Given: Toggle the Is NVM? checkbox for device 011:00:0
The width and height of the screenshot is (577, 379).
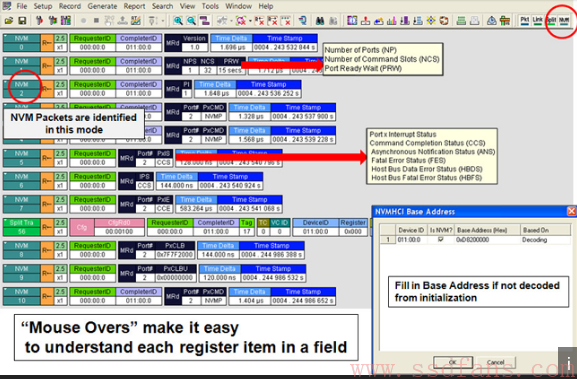Looking at the screenshot, I should click(440, 240).
